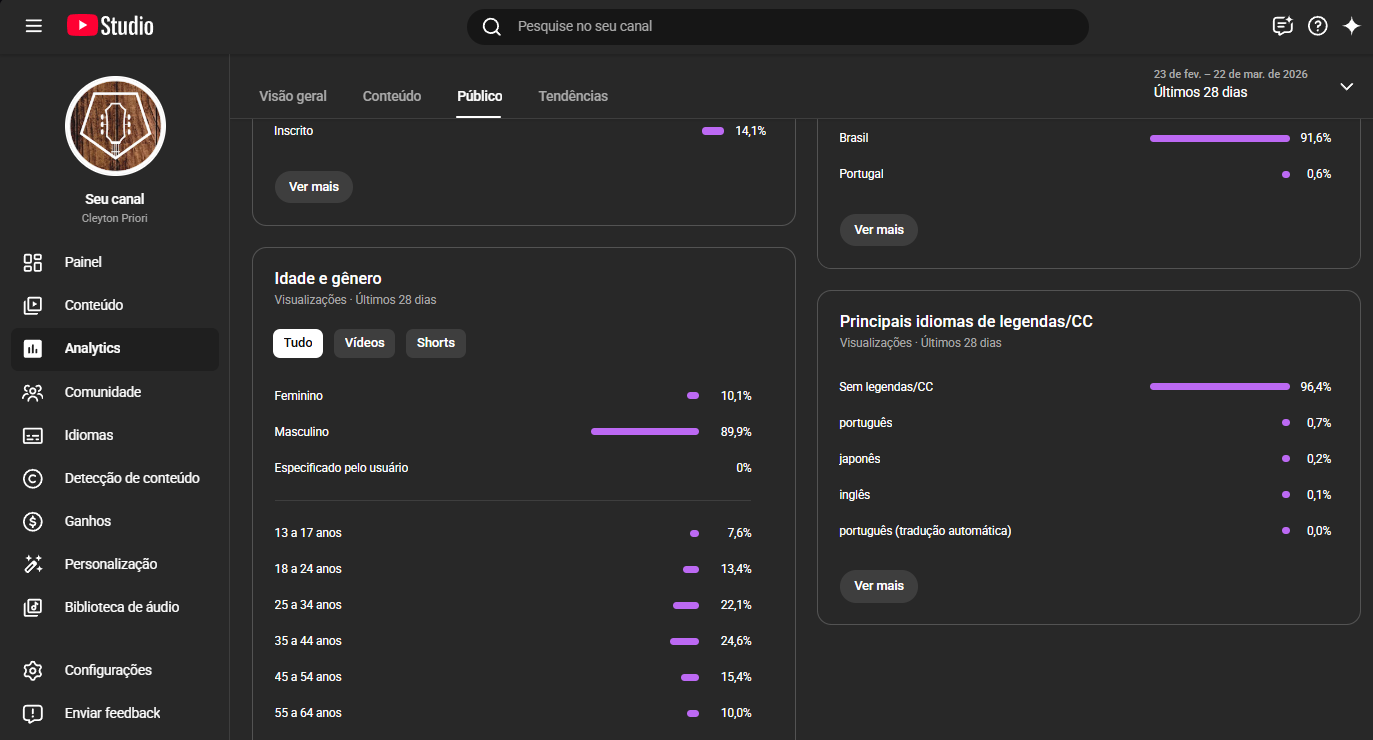The image size is (1373, 740).
Task: Open the Help question mark icon
Action: coord(1317,26)
